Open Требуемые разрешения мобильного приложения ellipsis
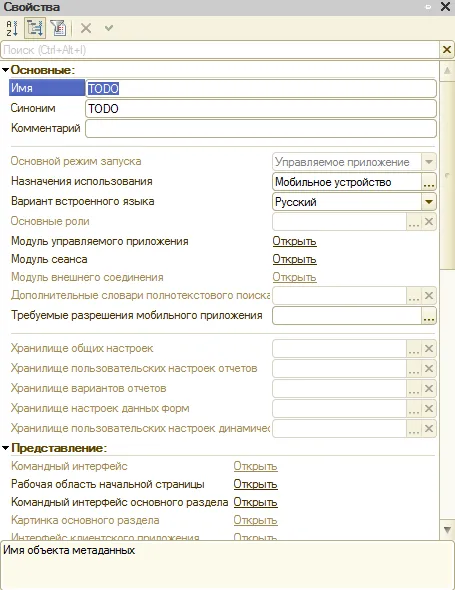This screenshot has width=455, height=590. (429, 316)
